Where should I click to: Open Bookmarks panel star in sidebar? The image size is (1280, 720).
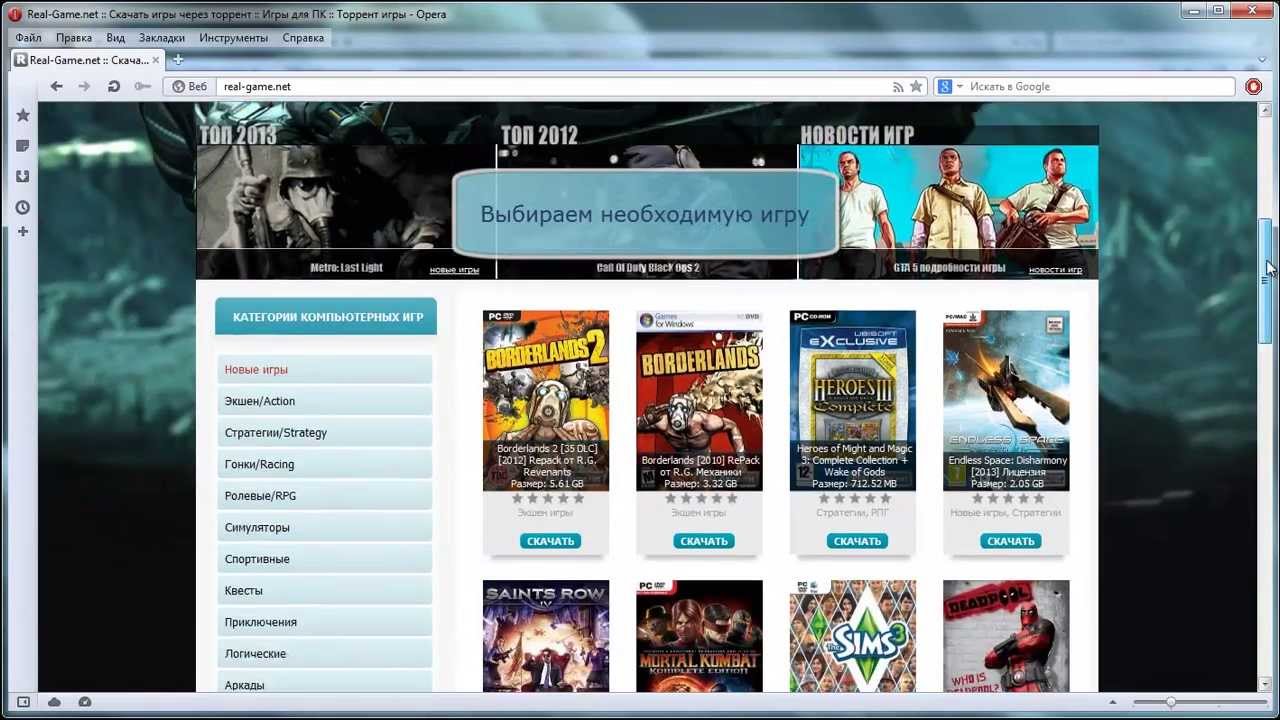click(x=23, y=115)
